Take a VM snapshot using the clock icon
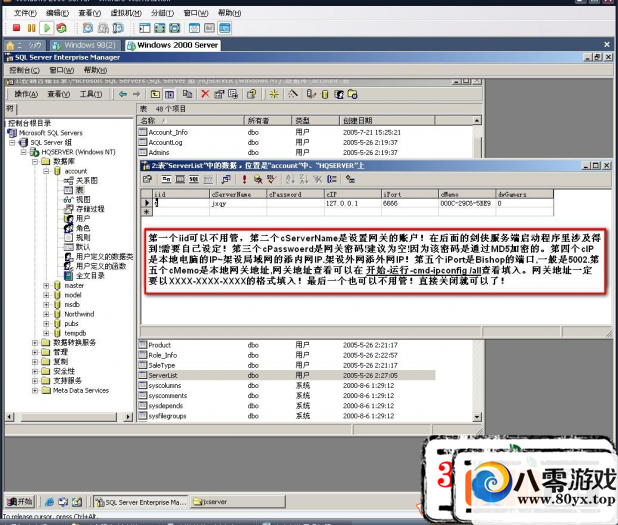This screenshot has height=525, width=618. (x=88, y=28)
